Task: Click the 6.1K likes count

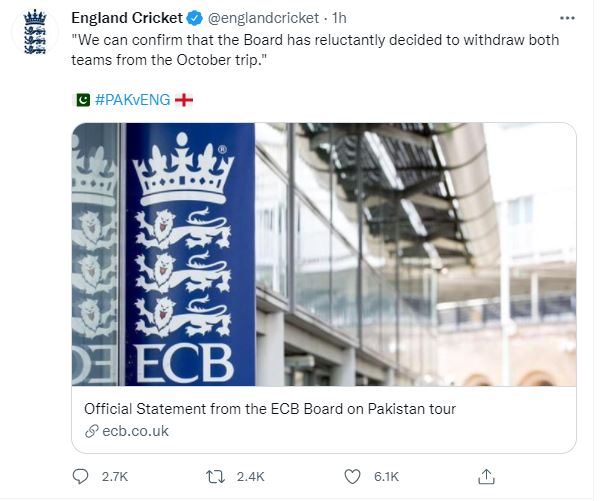Action: (x=385, y=476)
